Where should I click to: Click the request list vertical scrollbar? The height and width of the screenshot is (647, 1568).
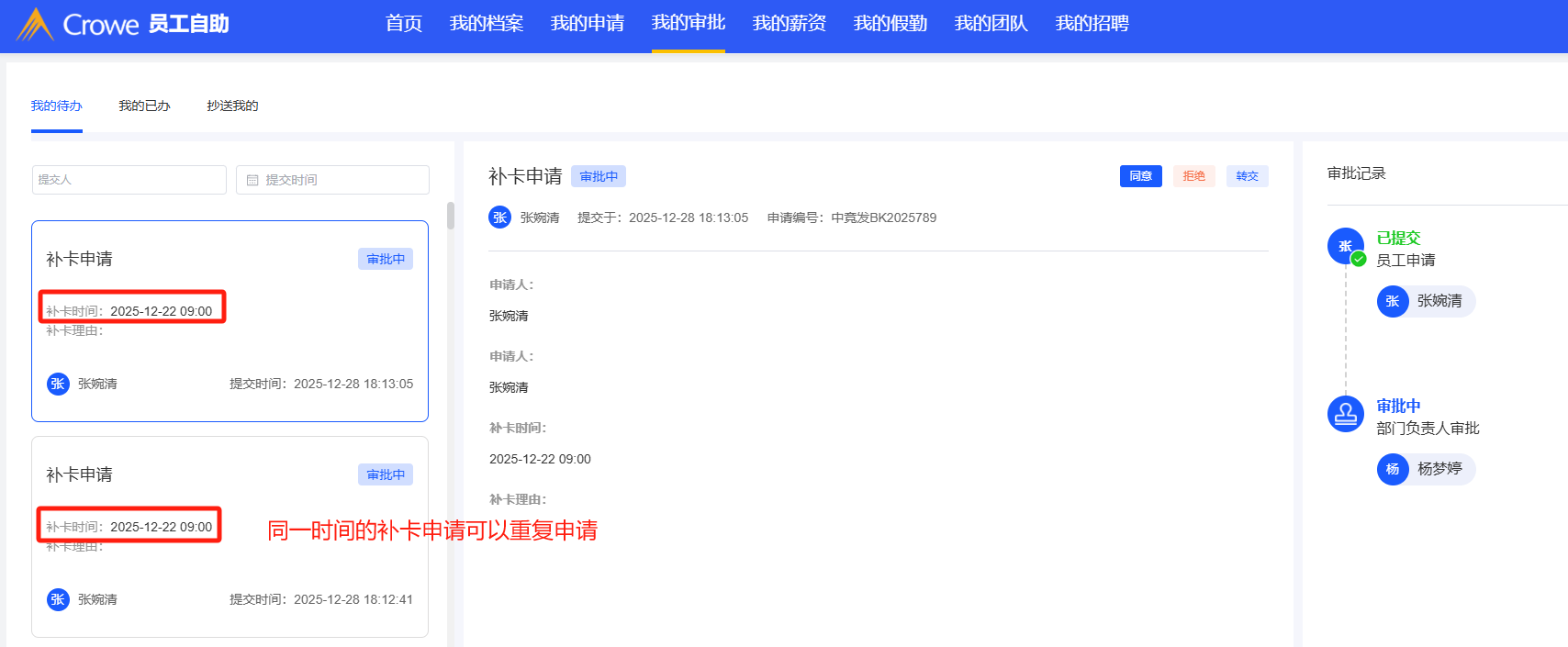(x=450, y=217)
